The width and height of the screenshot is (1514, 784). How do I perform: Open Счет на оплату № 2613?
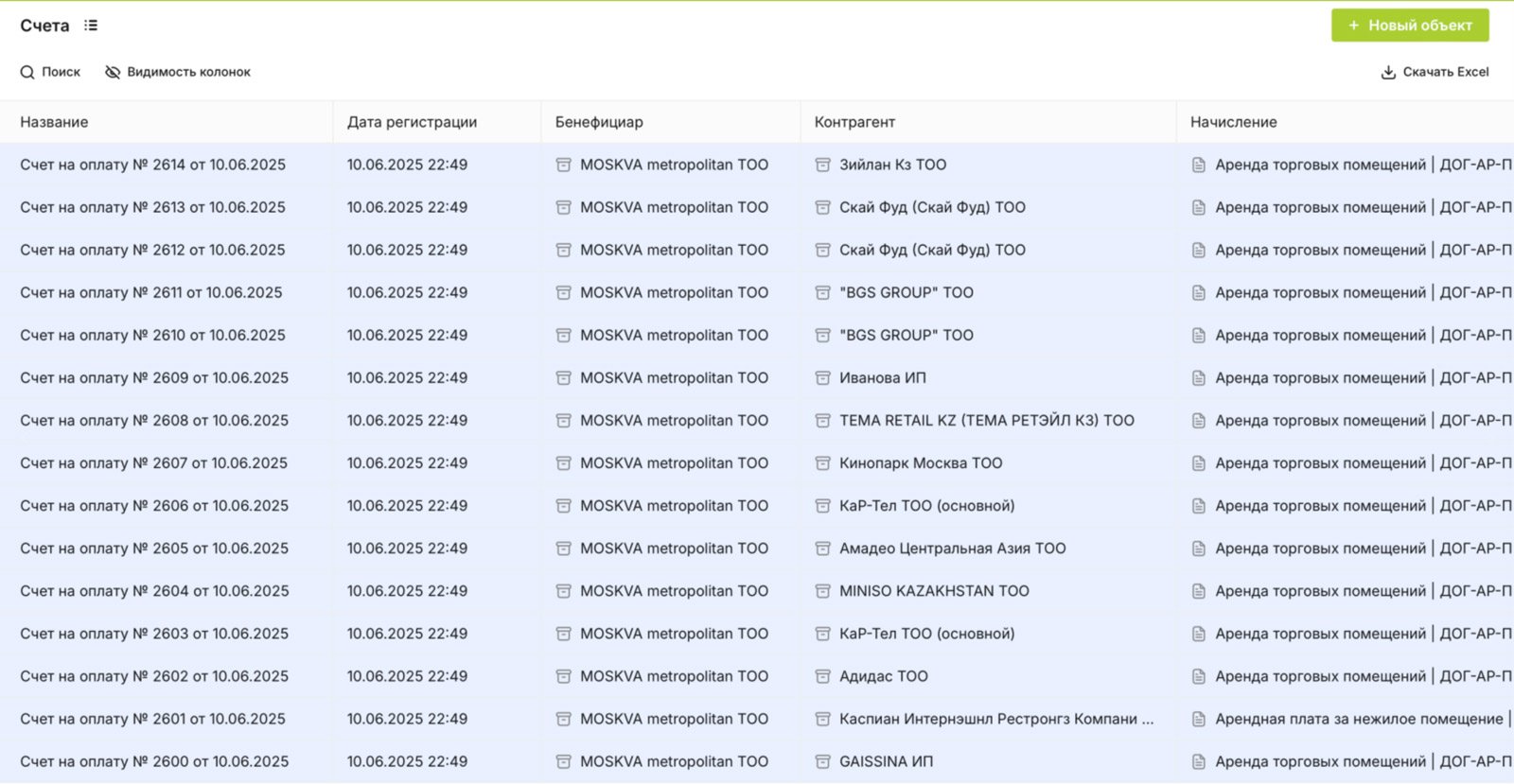point(152,207)
